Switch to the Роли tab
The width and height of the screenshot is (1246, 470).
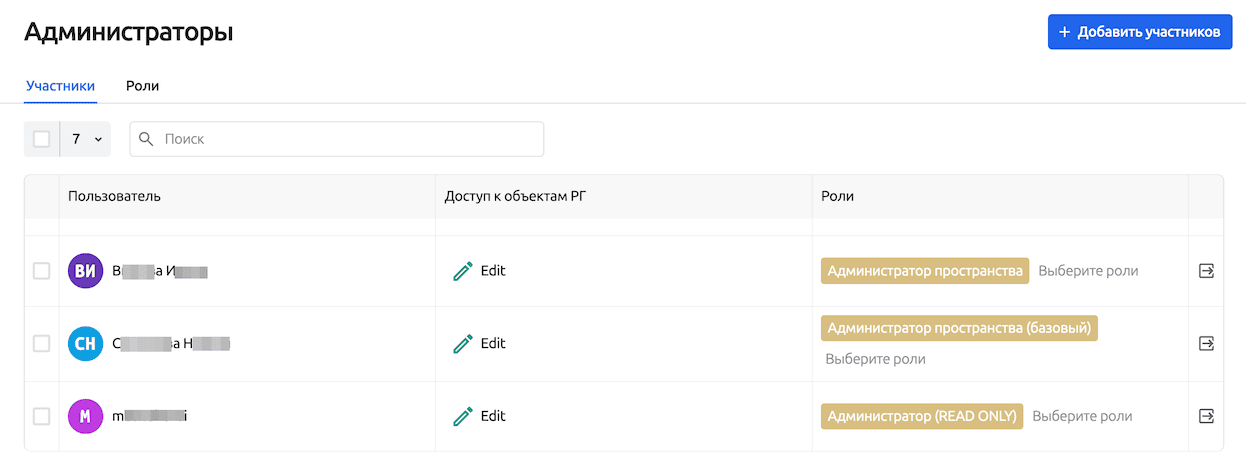tap(142, 86)
